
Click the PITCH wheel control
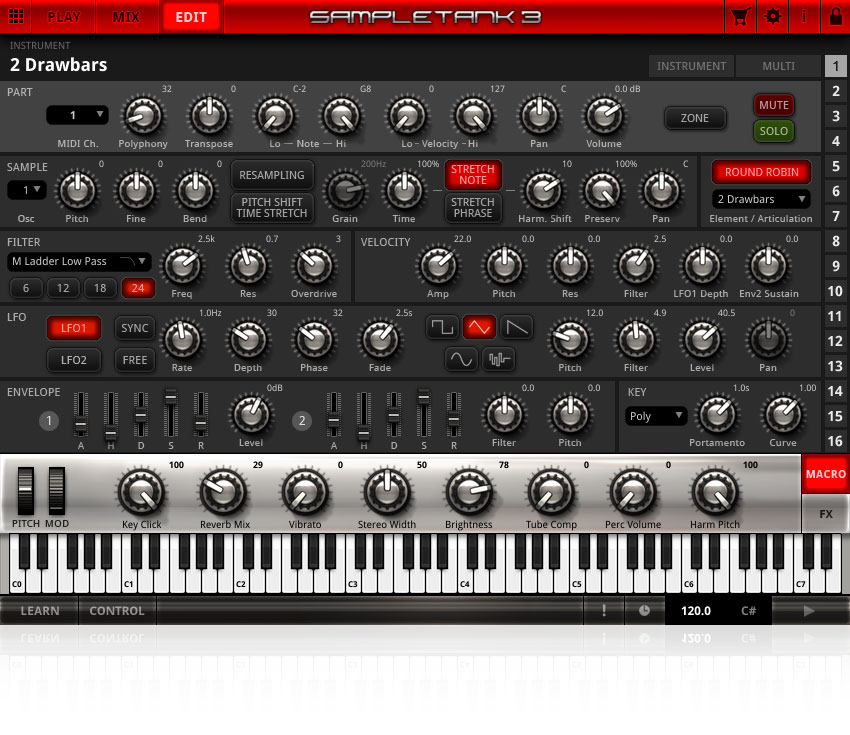pos(26,490)
